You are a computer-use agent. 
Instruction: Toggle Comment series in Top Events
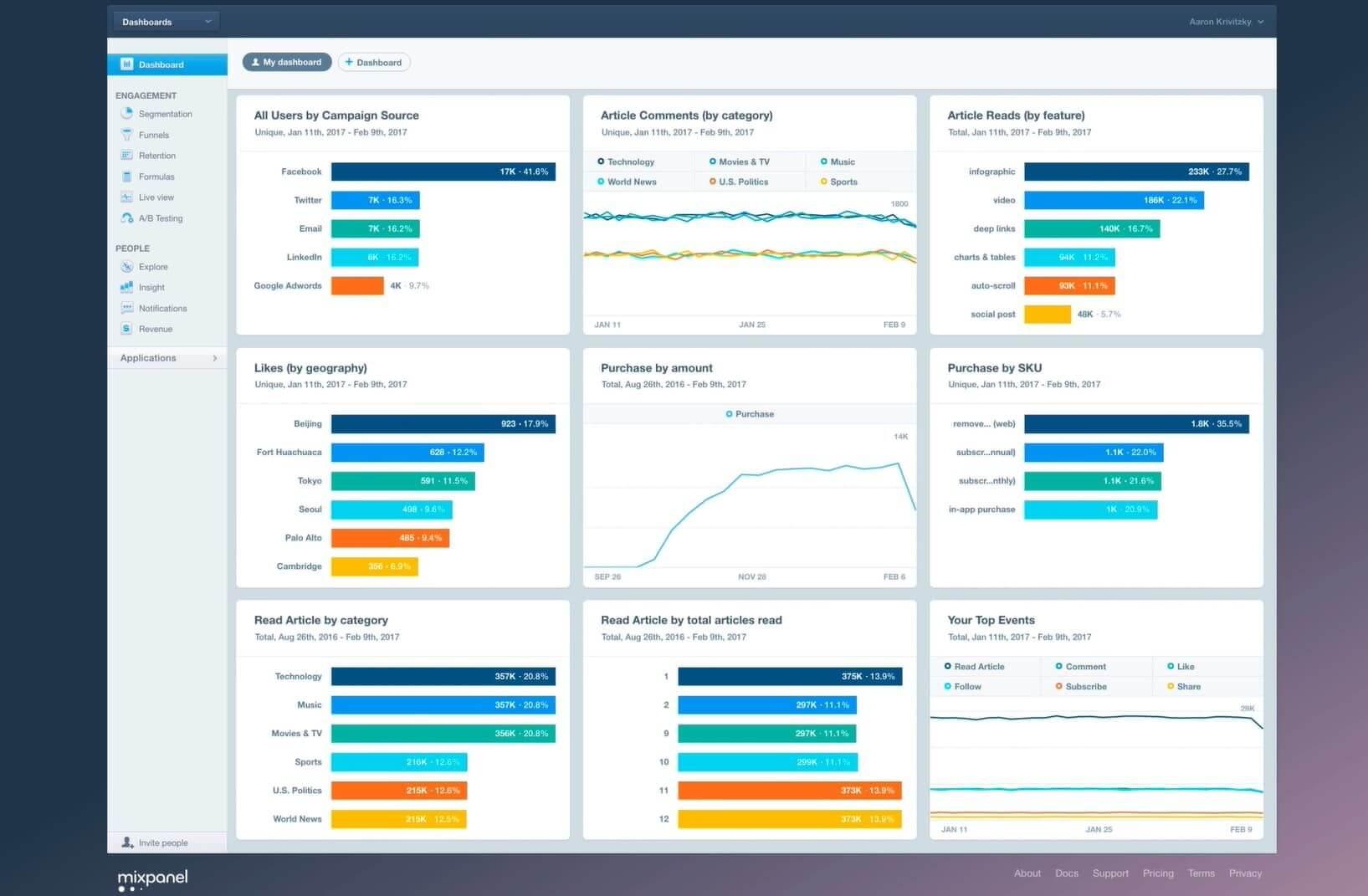click(1081, 667)
